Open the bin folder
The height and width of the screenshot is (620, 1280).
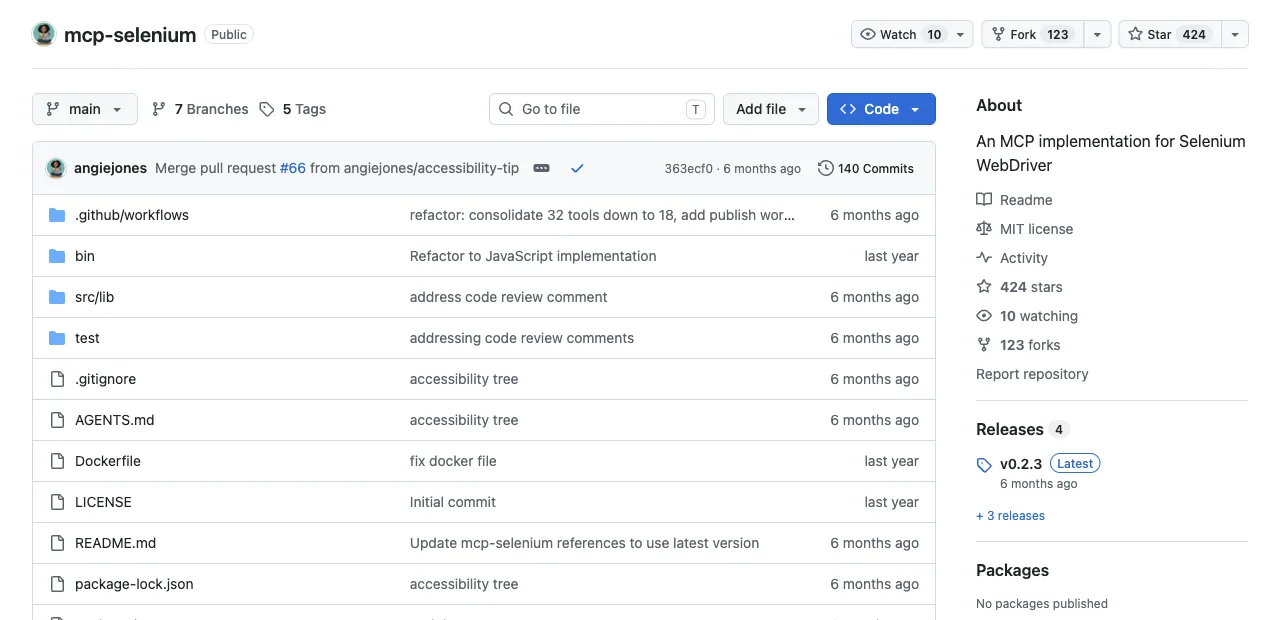click(x=85, y=256)
